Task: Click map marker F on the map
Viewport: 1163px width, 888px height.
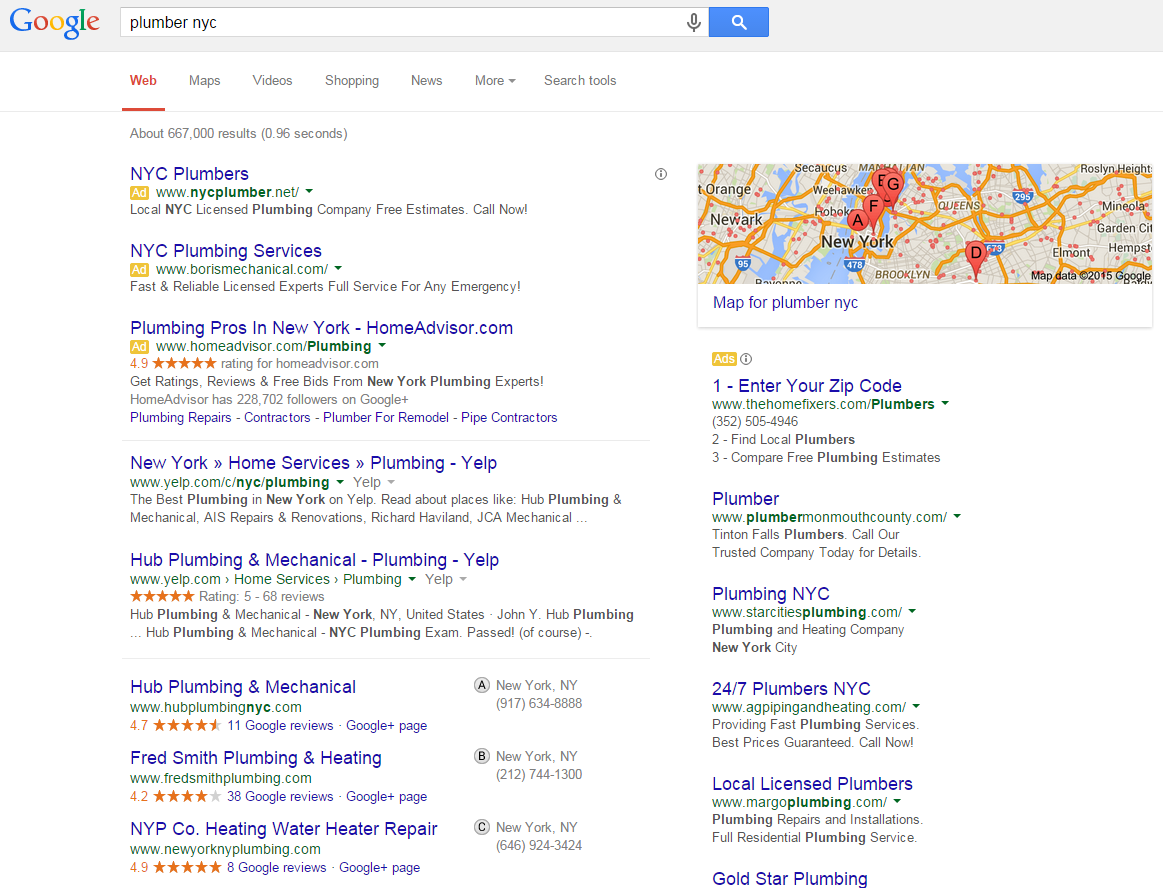Action: tap(874, 207)
